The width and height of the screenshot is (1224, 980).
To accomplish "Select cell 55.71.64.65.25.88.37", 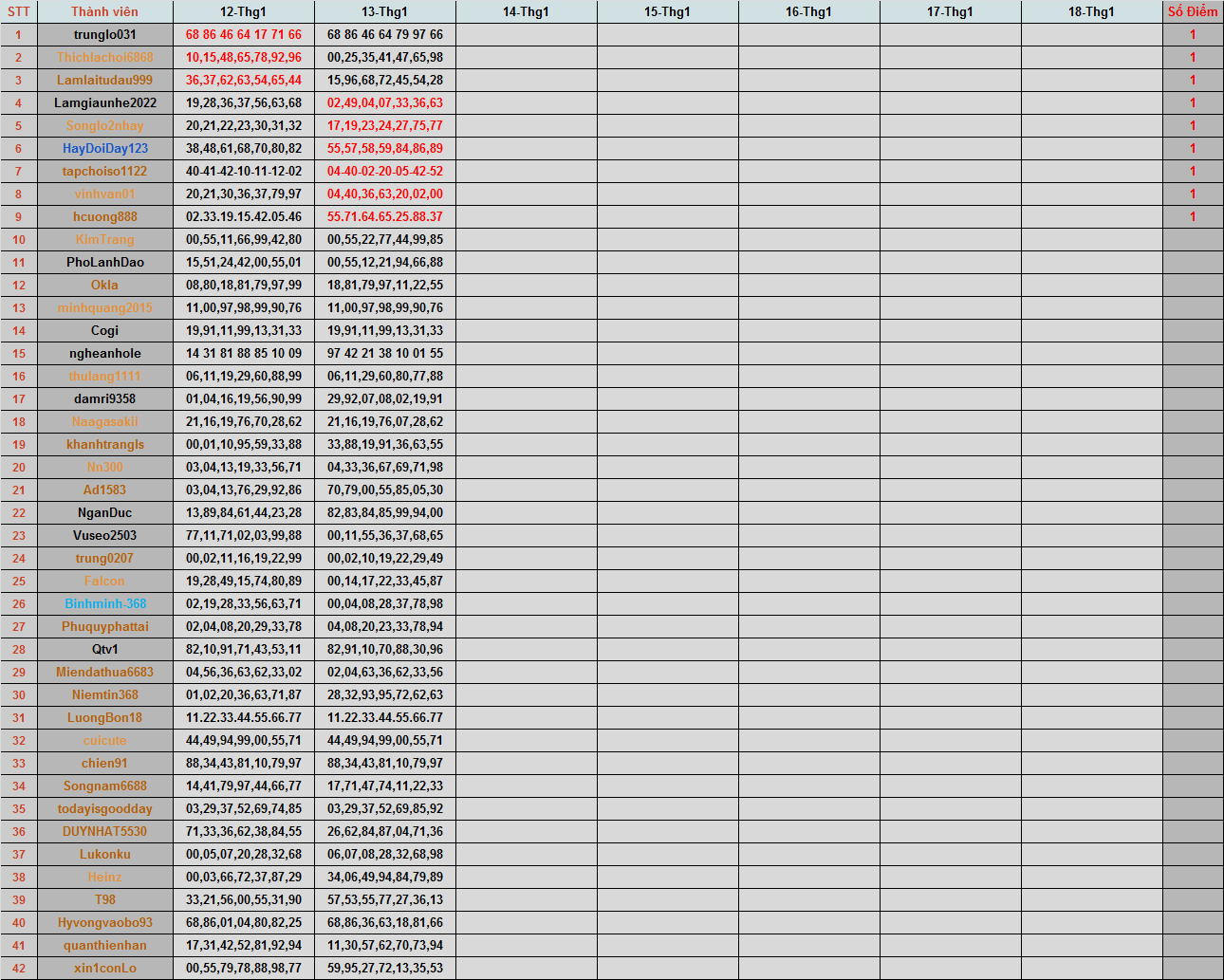I will (x=385, y=216).
